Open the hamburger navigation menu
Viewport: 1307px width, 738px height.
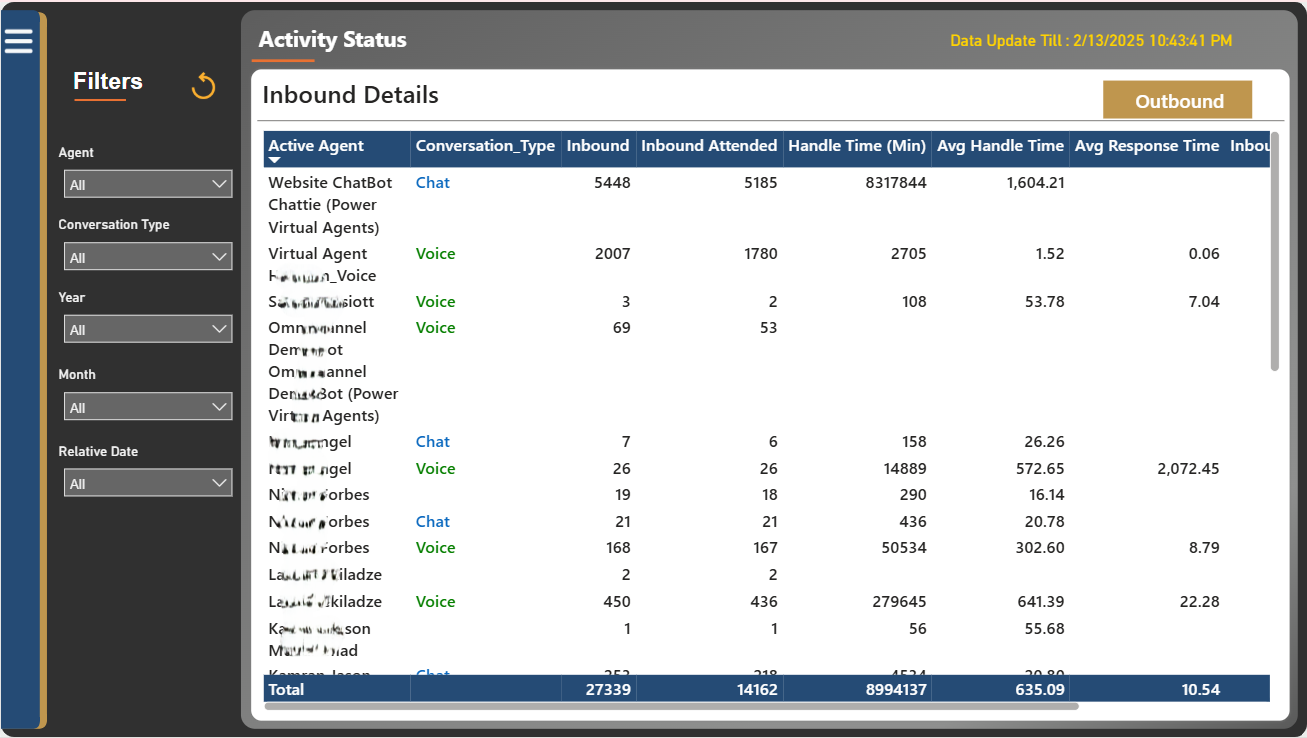point(18,41)
